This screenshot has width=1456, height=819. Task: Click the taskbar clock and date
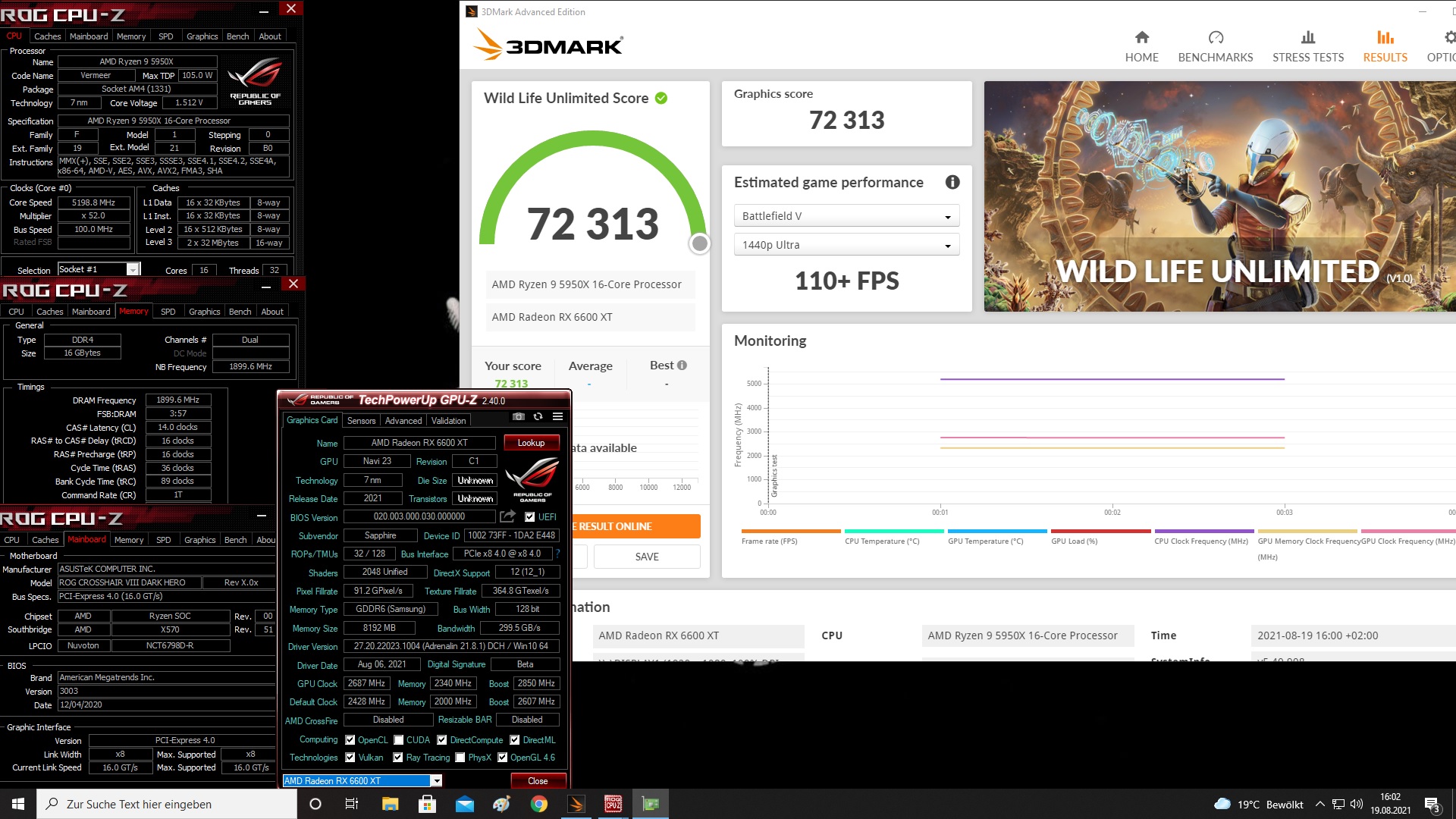coord(1390,804)
